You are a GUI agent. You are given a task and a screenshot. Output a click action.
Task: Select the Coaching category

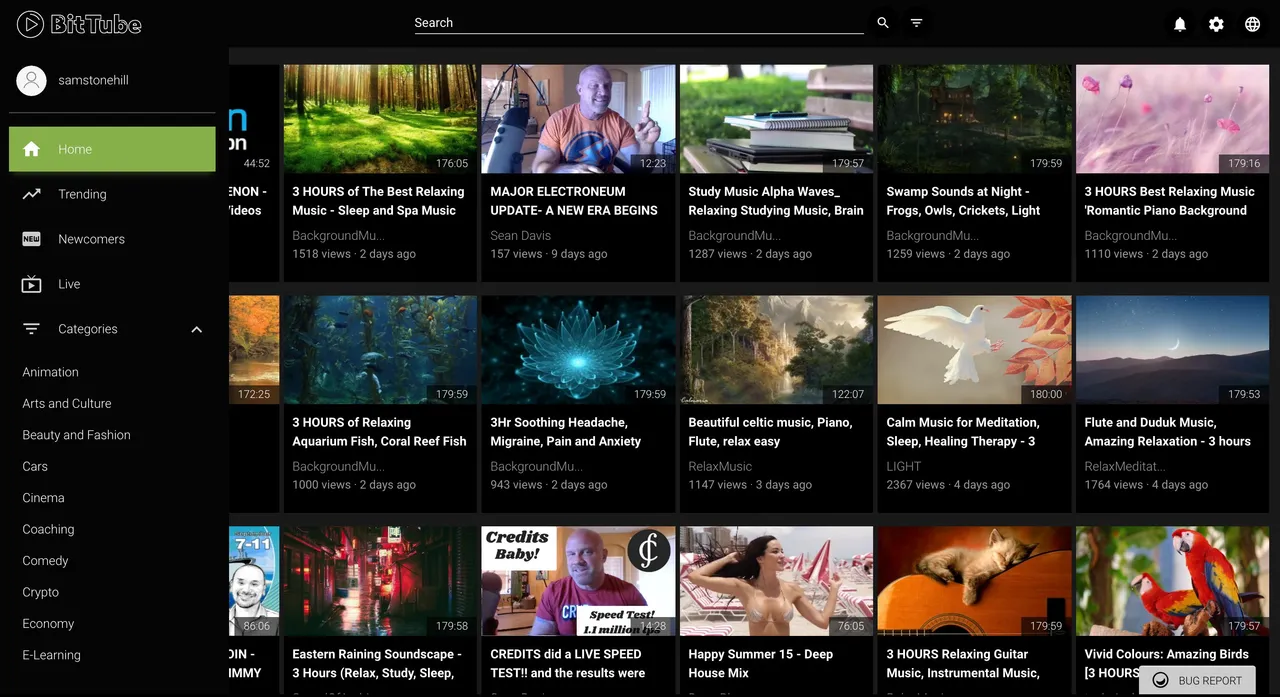point(48,529)
